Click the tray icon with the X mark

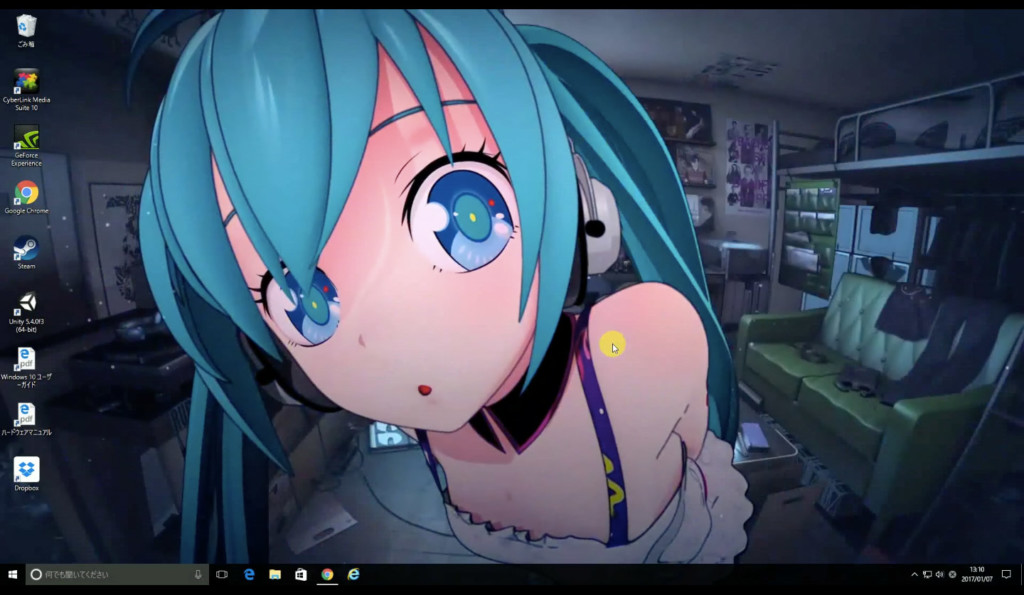[952, 575]
